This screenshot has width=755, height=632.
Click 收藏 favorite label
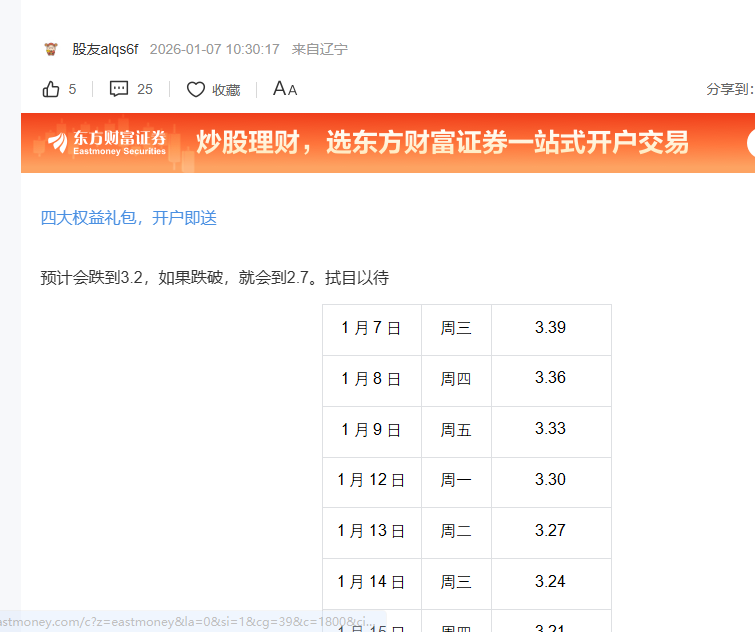click(226, 90)
